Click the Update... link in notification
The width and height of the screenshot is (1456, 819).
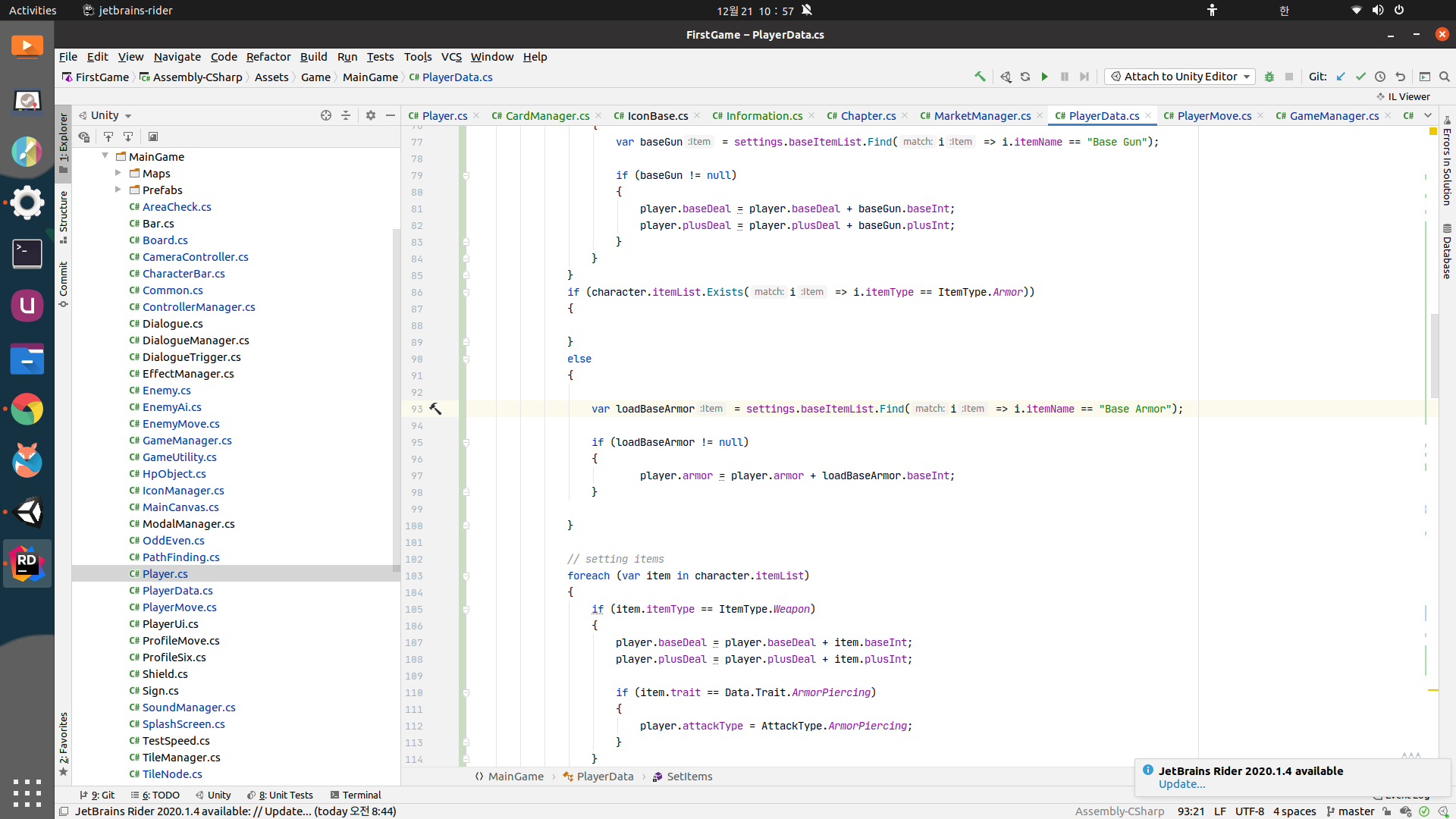coord(1181,784)
